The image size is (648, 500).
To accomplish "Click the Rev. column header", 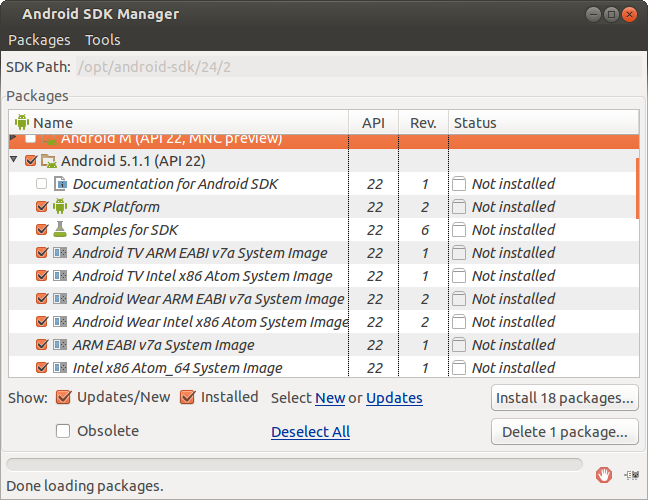I will click(x=423, y=122).
